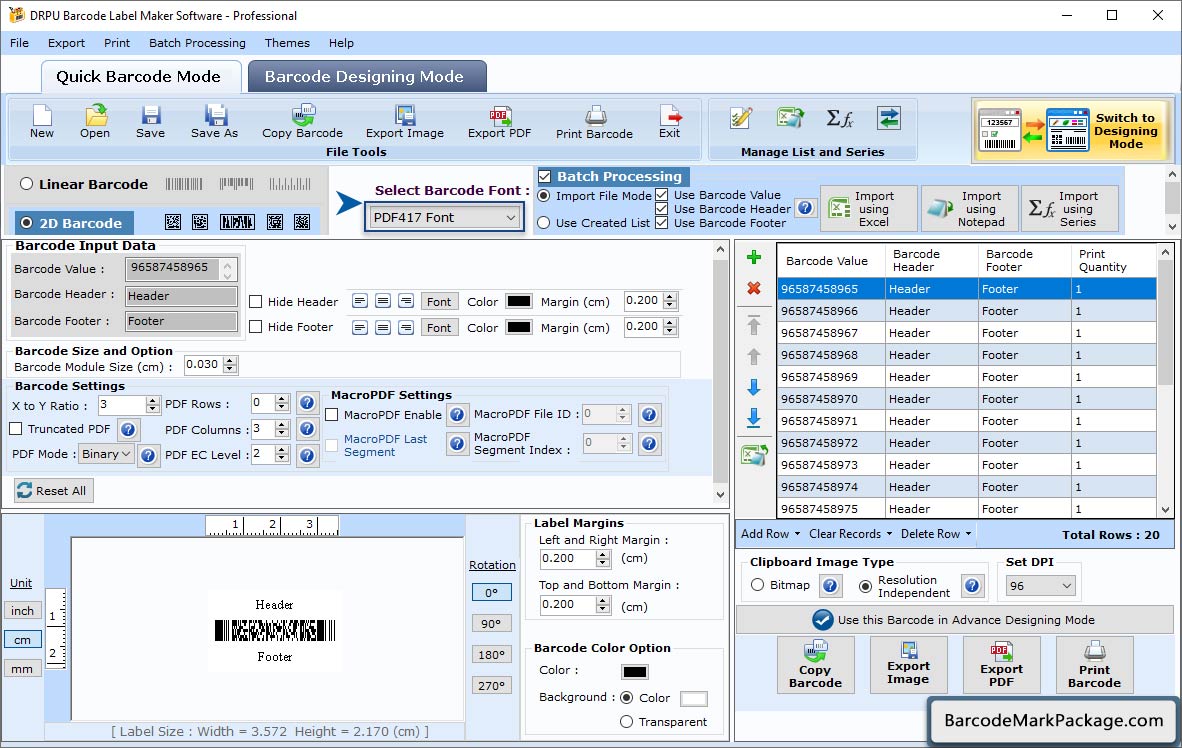Viewport: 1182px width, 748px height.
Task: Click the header Color black swatch
Action: coord(519,302)
